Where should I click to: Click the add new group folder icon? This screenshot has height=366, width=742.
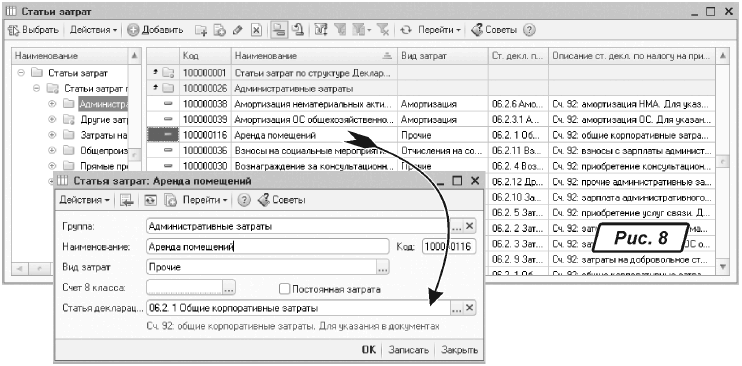[202, 30]
